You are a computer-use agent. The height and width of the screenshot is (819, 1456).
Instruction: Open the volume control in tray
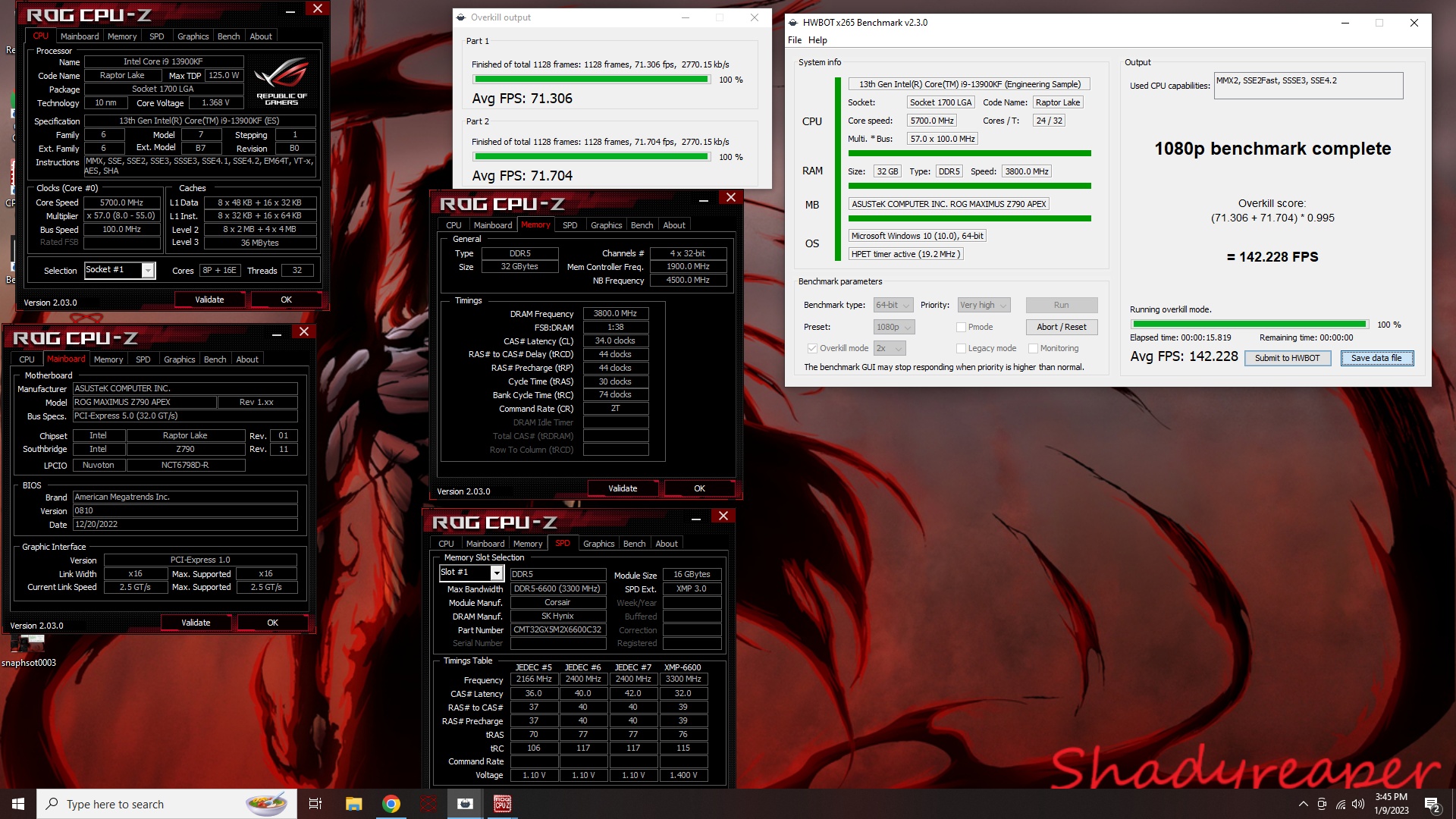(1358, 804)
